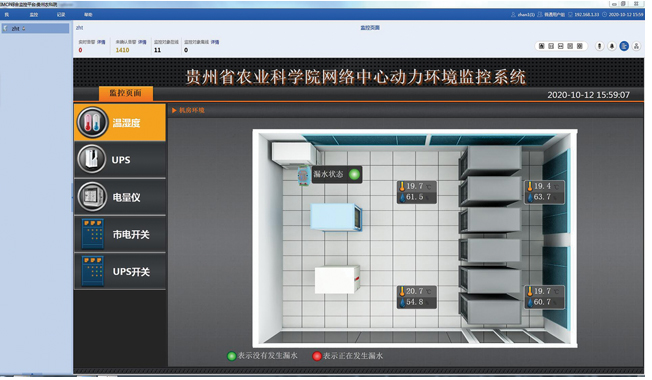
Task: Click the 19.7℃ 61.5 sensor reading
Action: point(417,192)
